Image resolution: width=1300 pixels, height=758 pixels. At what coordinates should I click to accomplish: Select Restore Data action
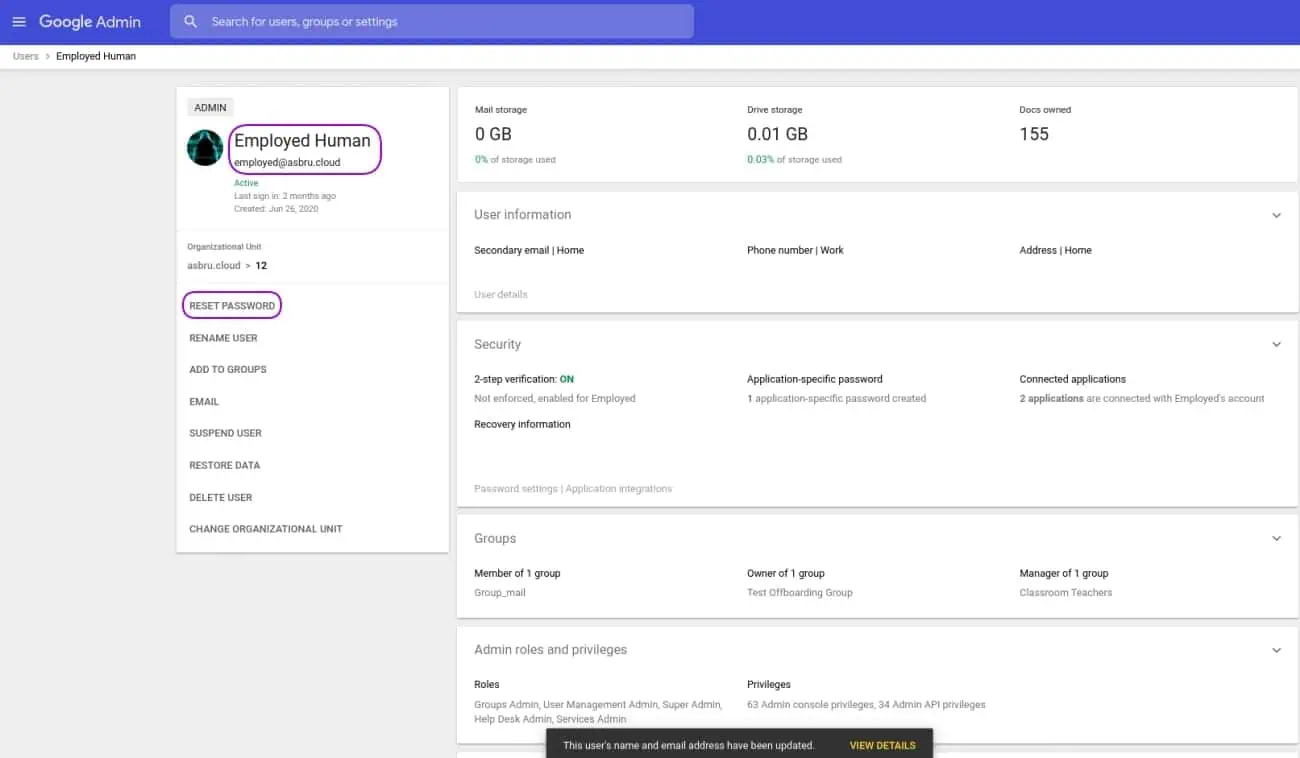tap(224, 465)
